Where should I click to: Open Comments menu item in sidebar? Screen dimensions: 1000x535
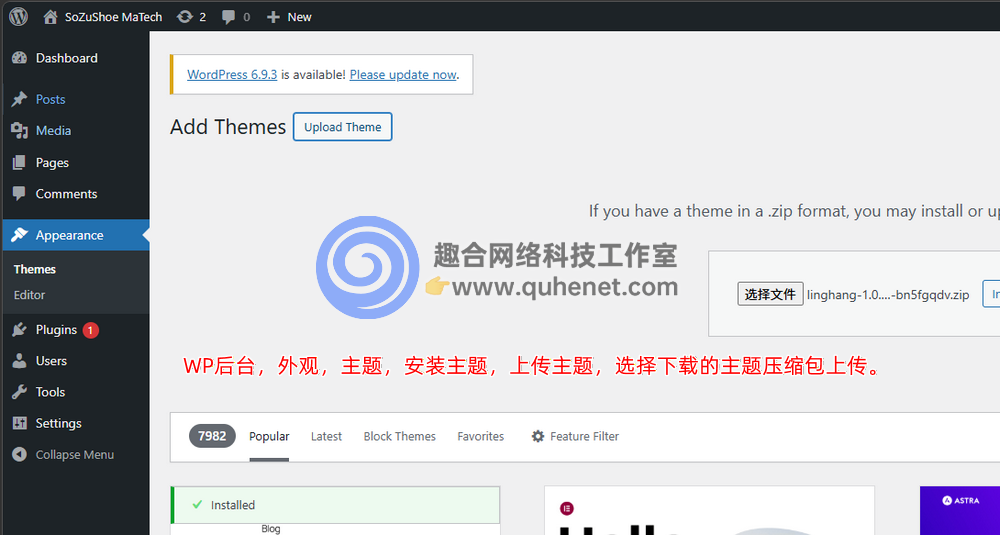click(x=75, y=194)
